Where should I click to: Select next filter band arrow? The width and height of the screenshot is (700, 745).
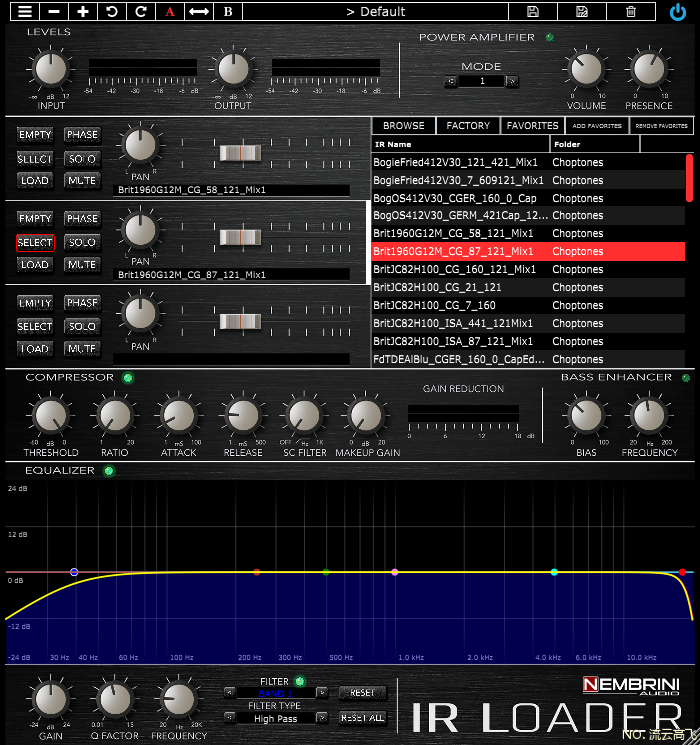[x=322, y=693]
